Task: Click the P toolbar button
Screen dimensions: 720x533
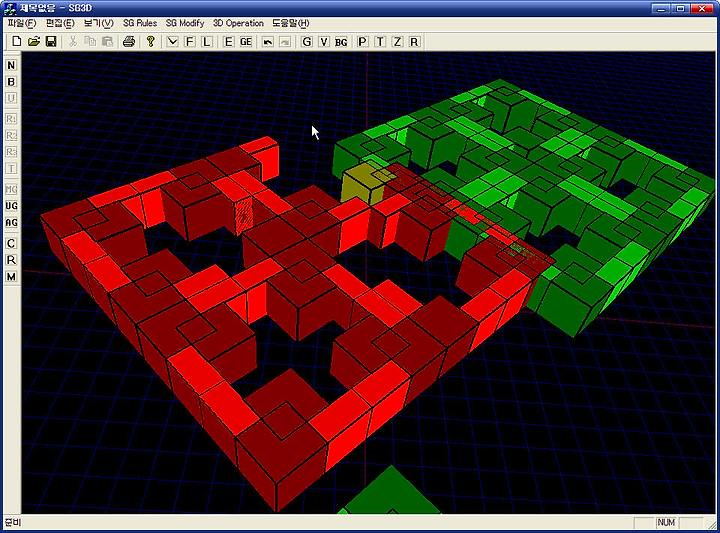Action: 362,42
